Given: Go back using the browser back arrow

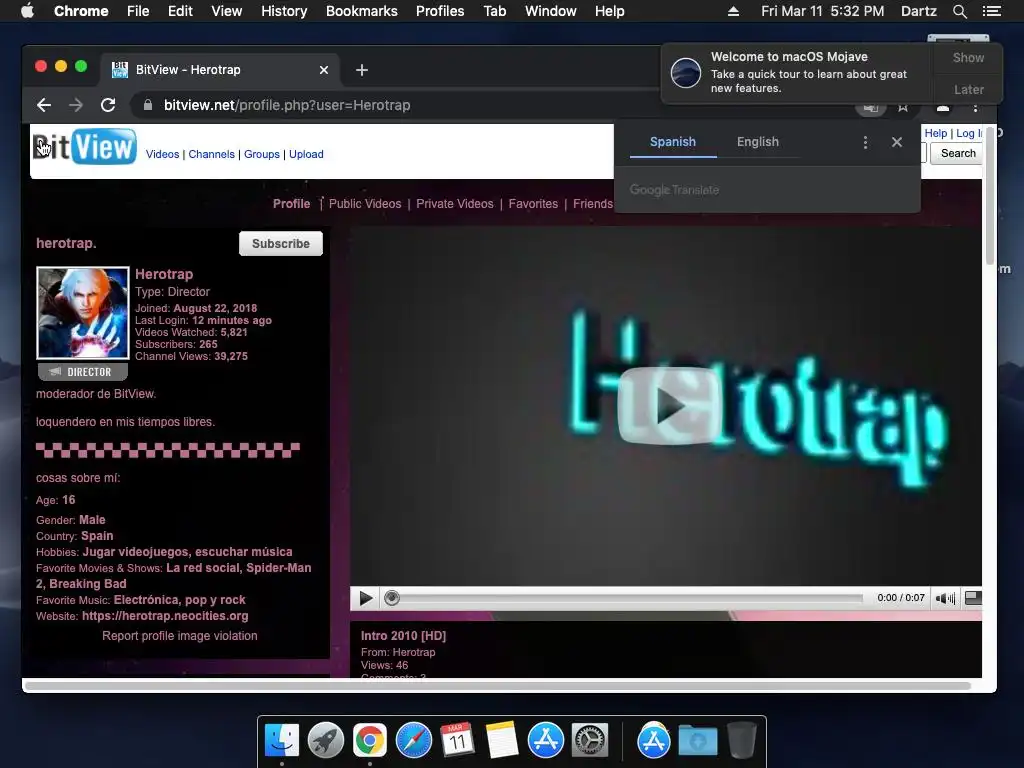Looking at the screenshot, I should (x=44, y=105).
